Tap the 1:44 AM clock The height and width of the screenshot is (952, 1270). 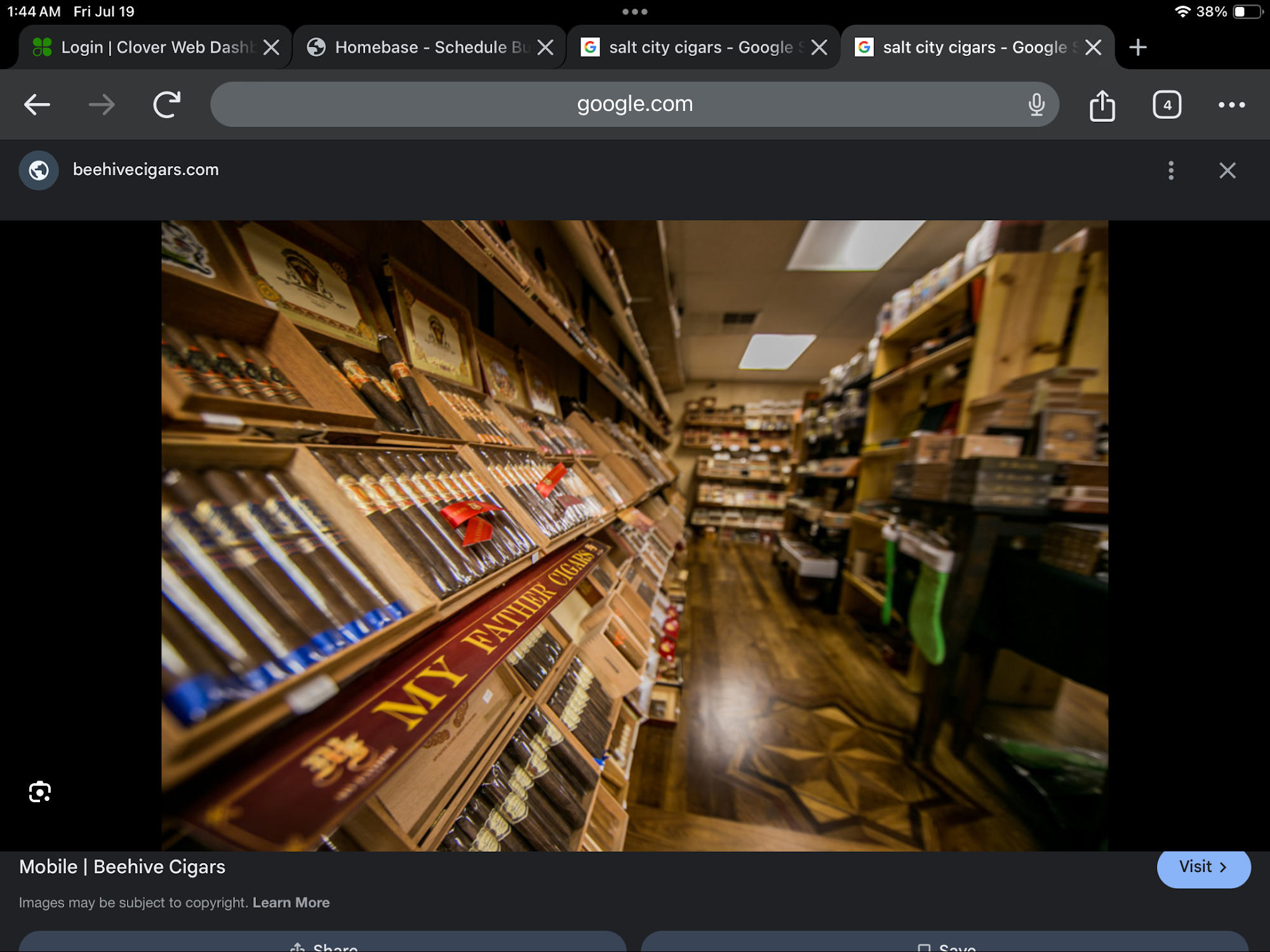click(34, 11)
